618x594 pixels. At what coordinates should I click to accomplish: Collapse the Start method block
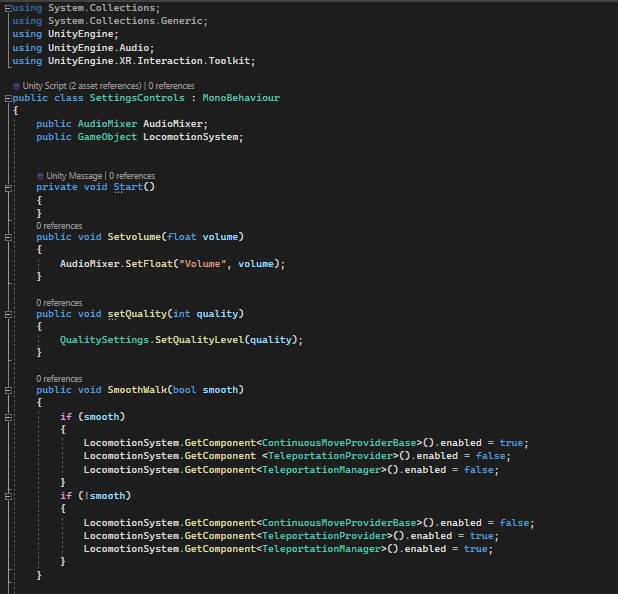(7, 187)
